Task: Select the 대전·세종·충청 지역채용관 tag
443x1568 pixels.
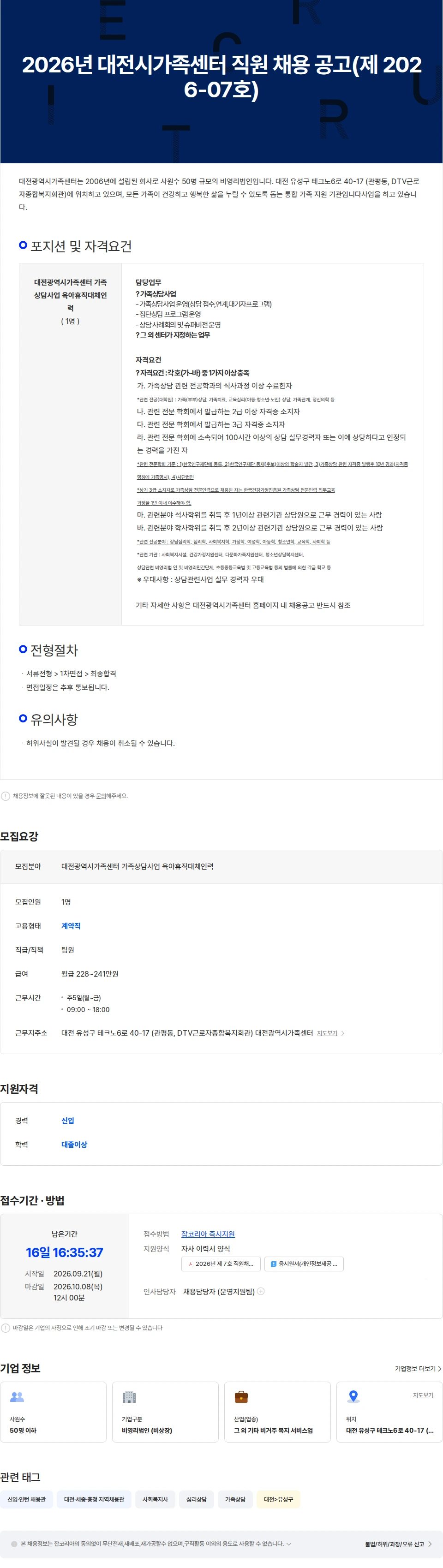Action: tap(94, 1499)
